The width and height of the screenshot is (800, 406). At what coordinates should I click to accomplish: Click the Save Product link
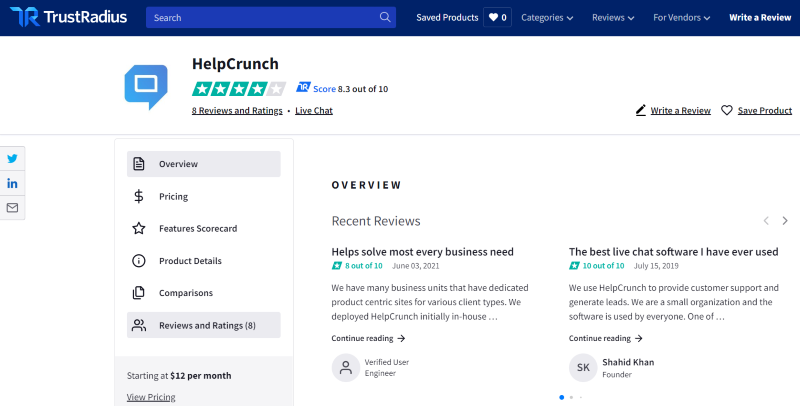click(765, 111)
